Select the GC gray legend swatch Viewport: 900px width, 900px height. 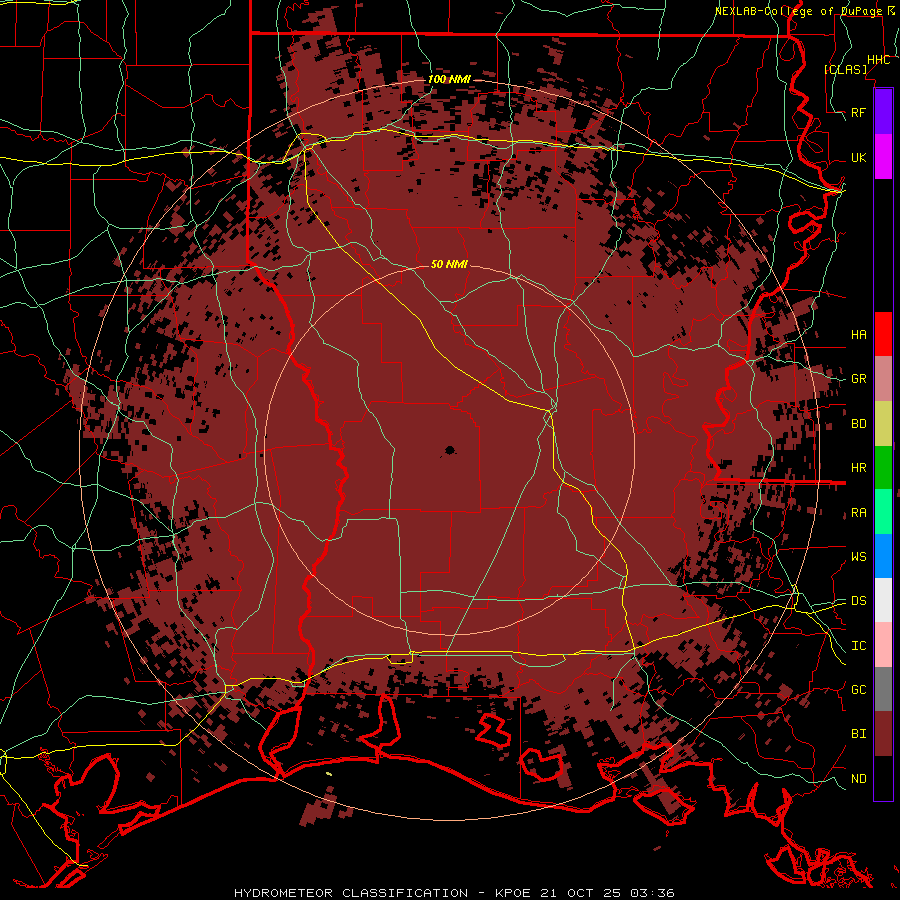point(883,689)
